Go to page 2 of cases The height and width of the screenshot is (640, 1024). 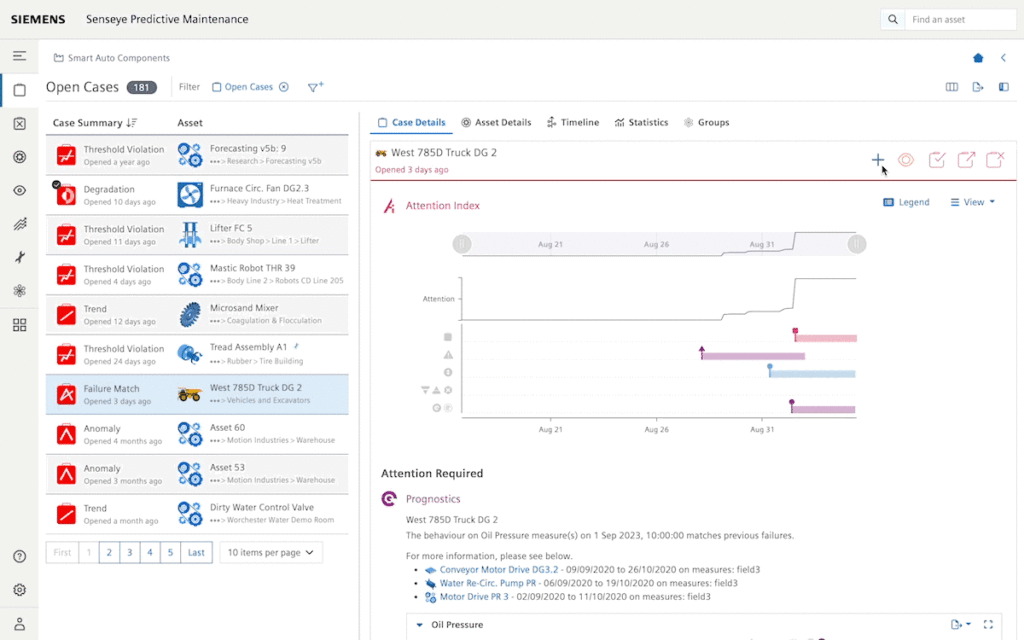[x=109, y=552]
